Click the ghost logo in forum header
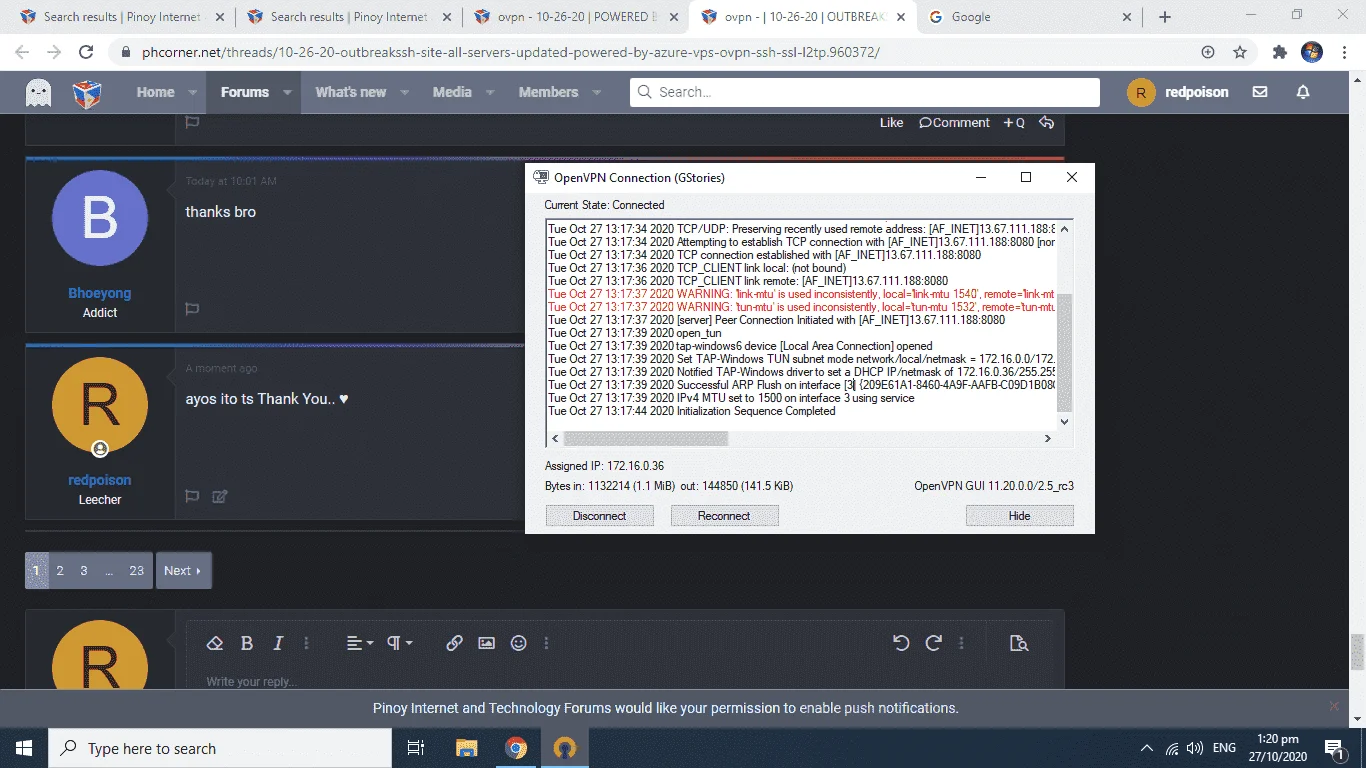The height and width of the screenshot is (768, 1366). coord(39,93)
